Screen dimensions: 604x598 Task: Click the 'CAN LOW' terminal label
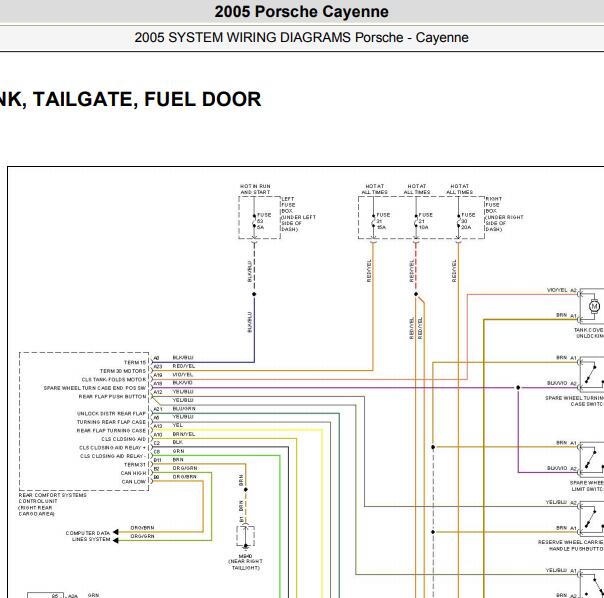coord(134,482)
